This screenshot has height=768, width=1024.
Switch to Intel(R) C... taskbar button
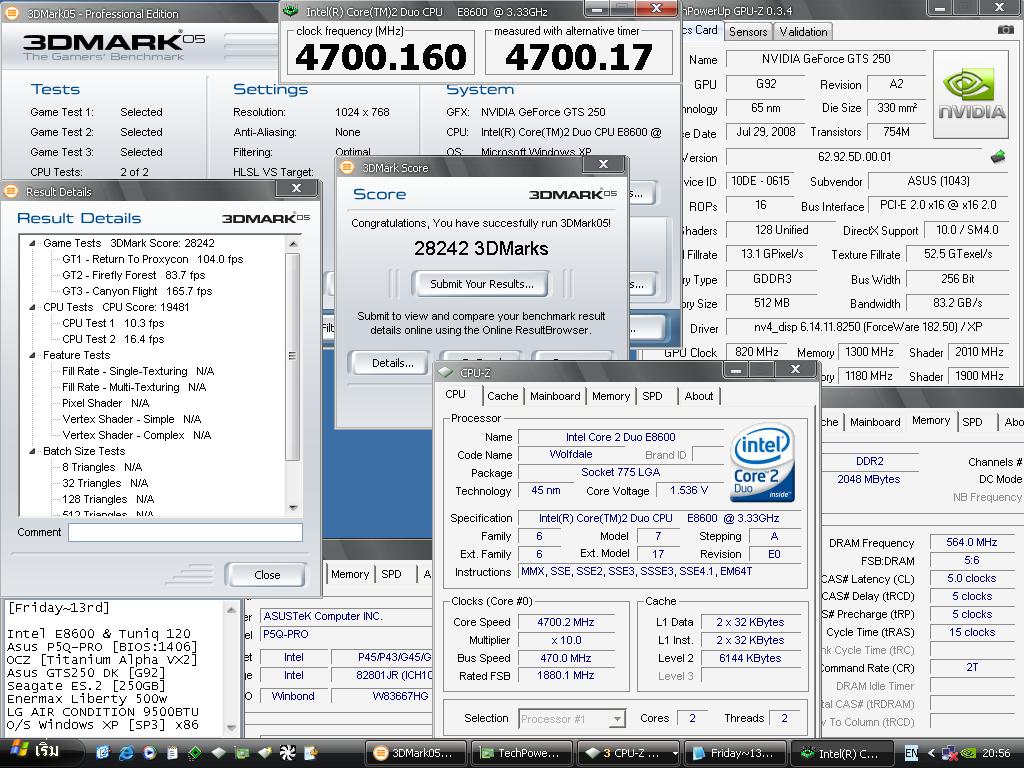(841, 753)
